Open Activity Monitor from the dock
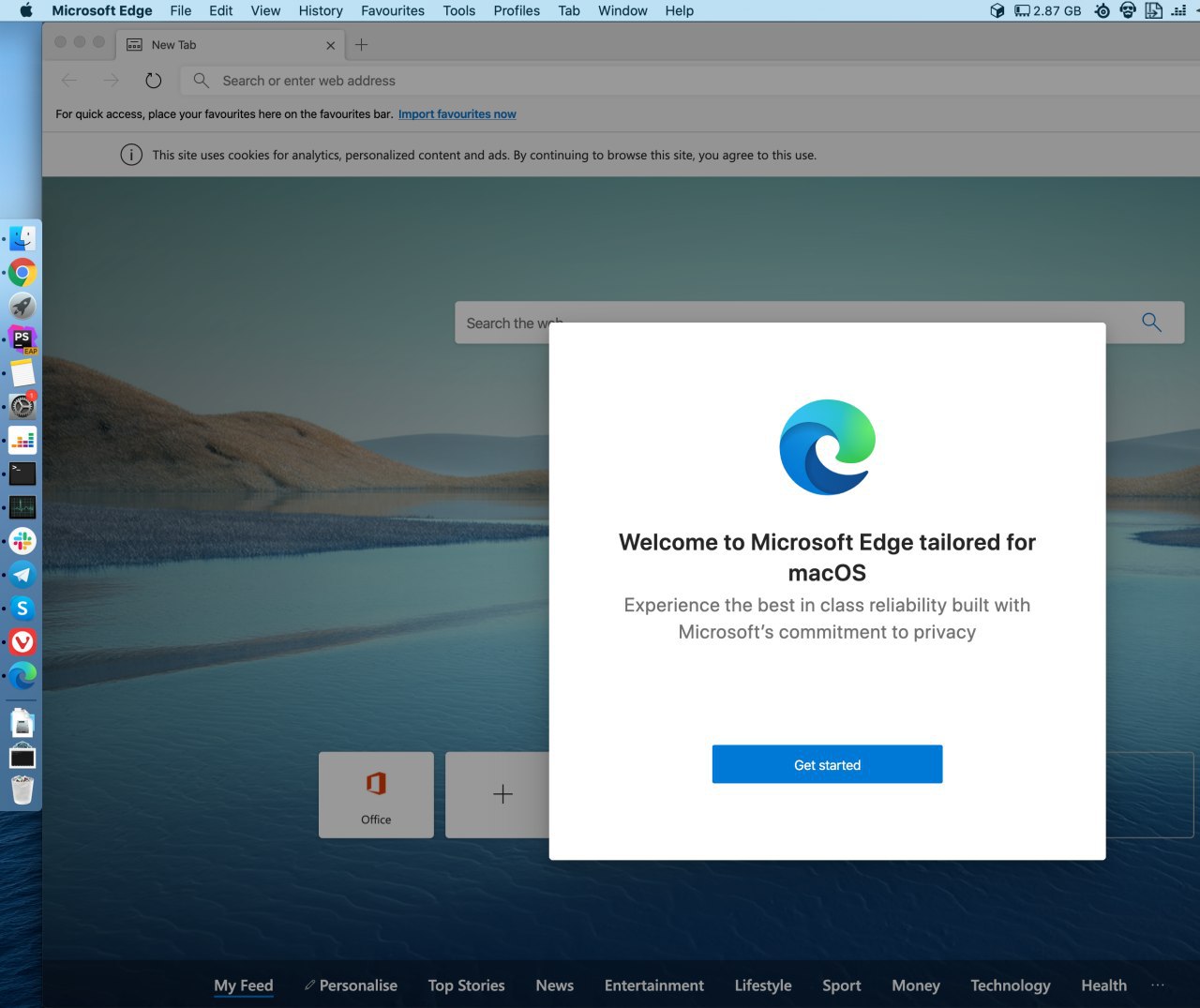This screenshot has height=1008, width=1200. [22, 507]
